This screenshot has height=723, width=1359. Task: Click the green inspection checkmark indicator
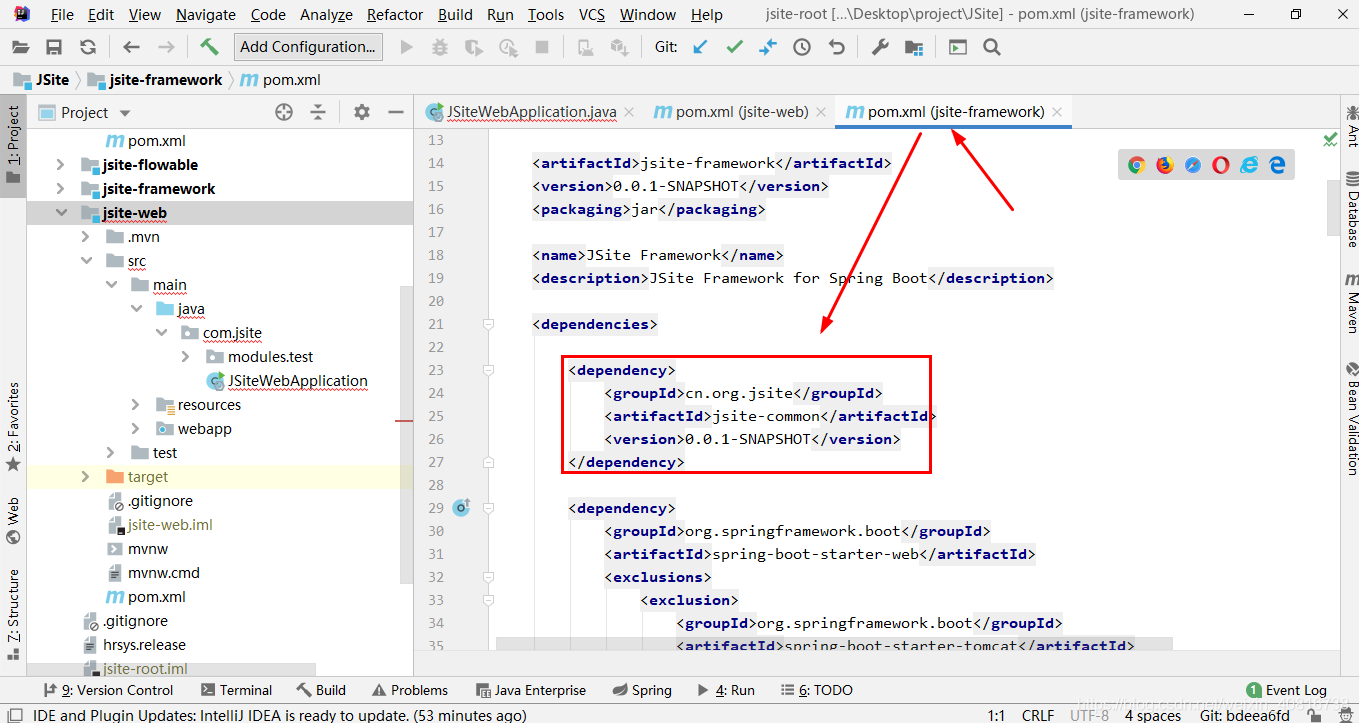1330,139
